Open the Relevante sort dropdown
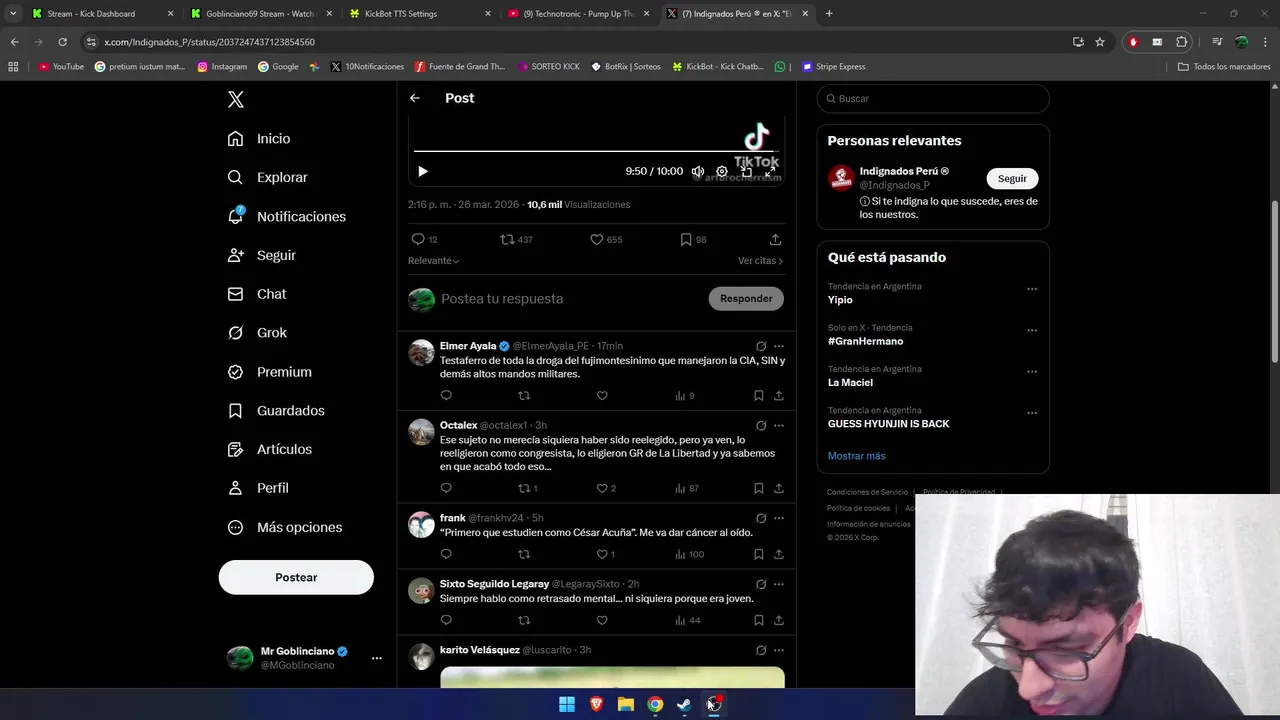 coord(433,261)
